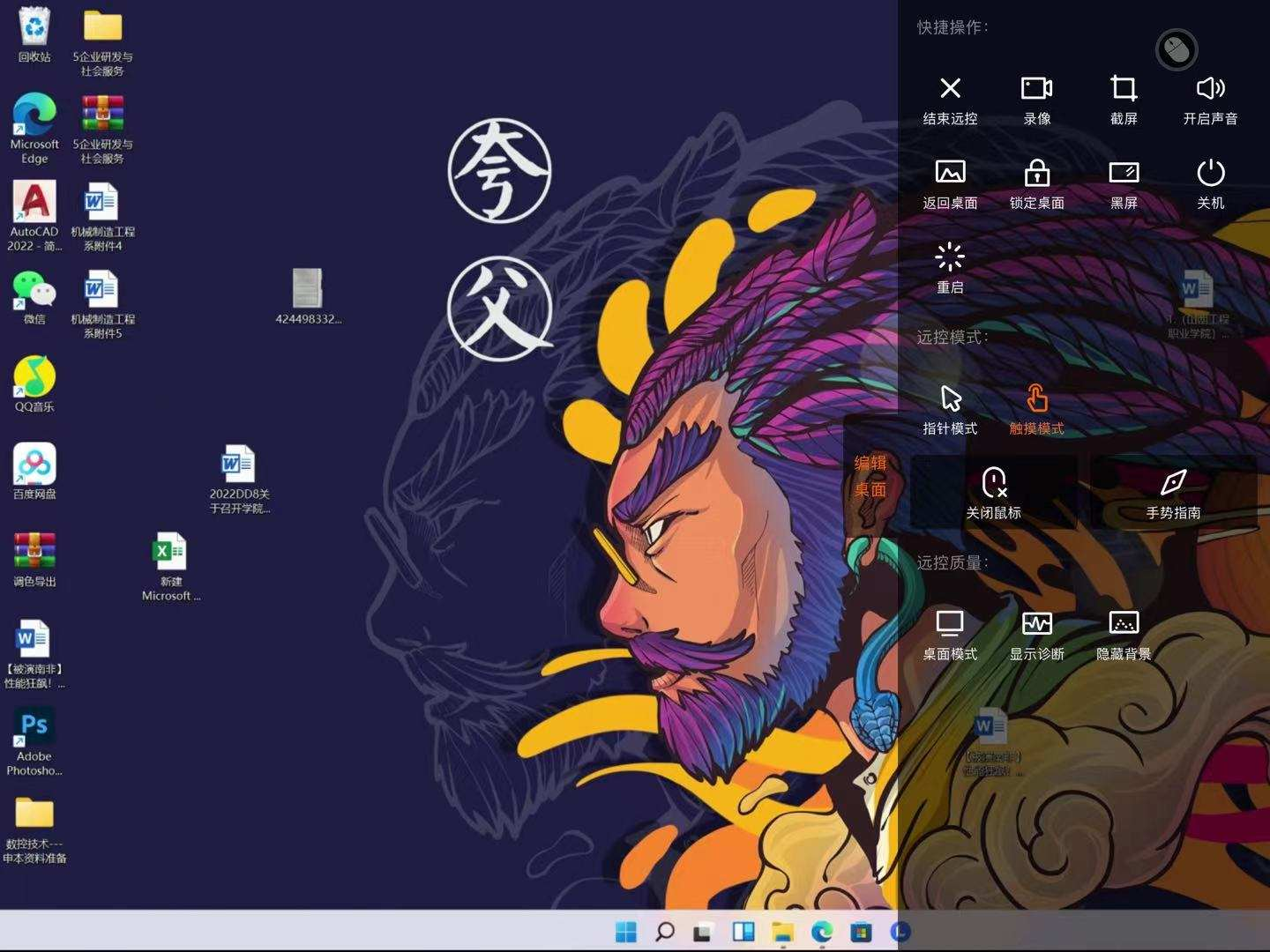Select the 微信 WeChat shortcut
1270x952 pixels.
click(34, 297)
